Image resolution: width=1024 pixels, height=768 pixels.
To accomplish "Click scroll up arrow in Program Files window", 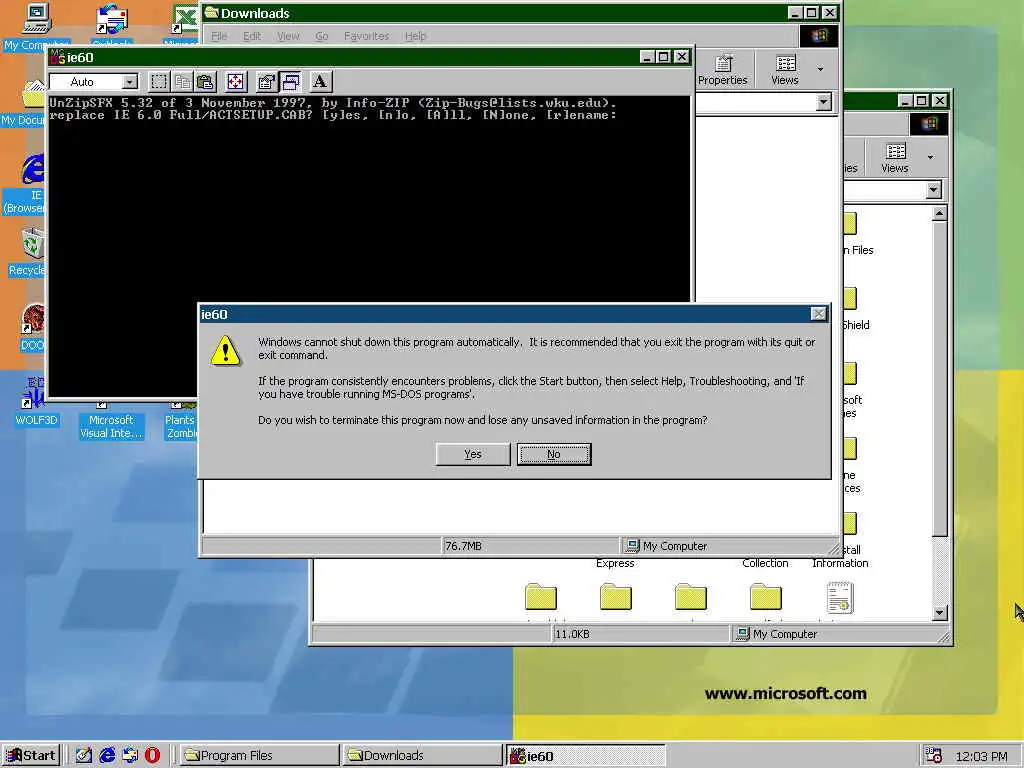I will point(939,214).
